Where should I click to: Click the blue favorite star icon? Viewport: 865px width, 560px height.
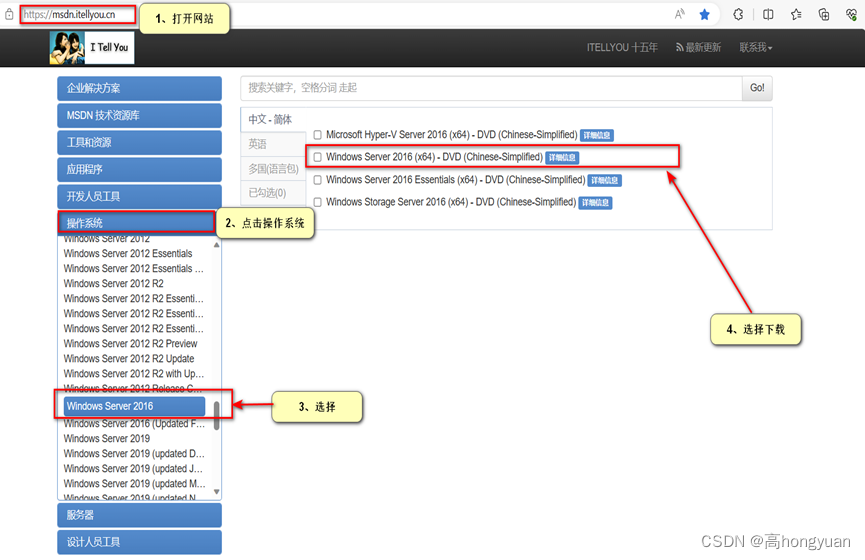tap(704, 15)
